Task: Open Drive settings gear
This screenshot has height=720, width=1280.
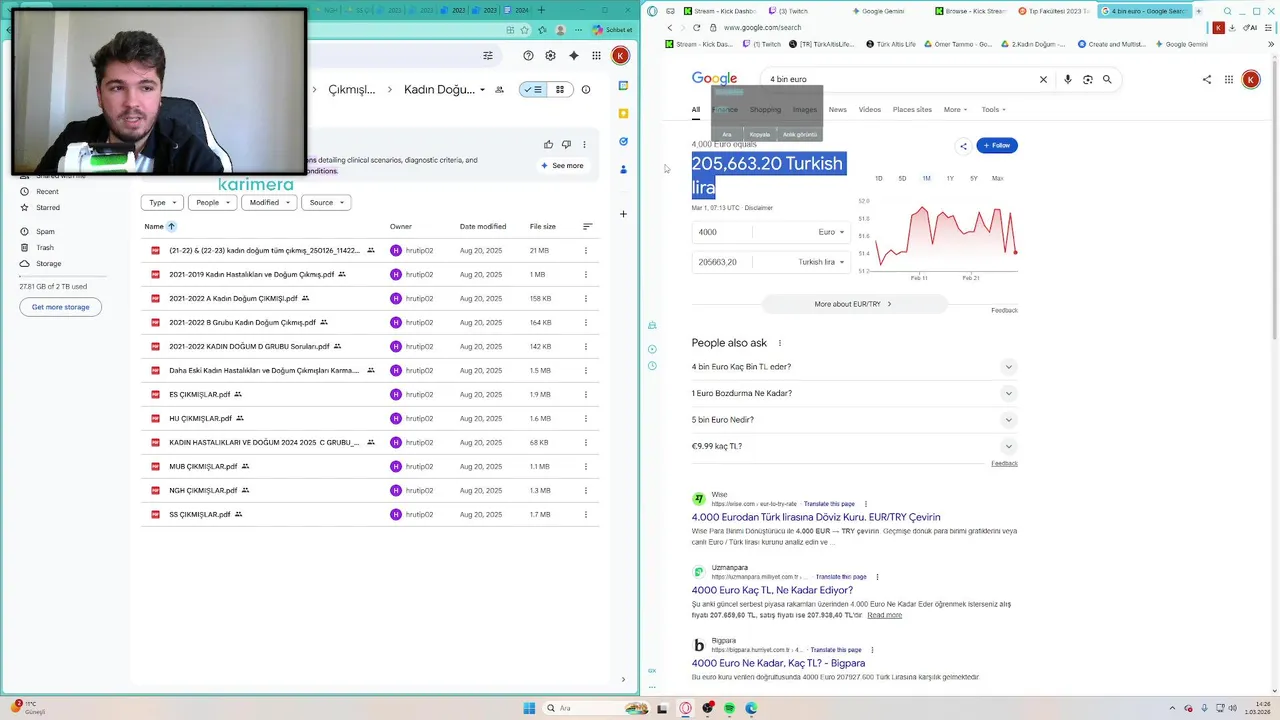Action: tap(550, 56)
